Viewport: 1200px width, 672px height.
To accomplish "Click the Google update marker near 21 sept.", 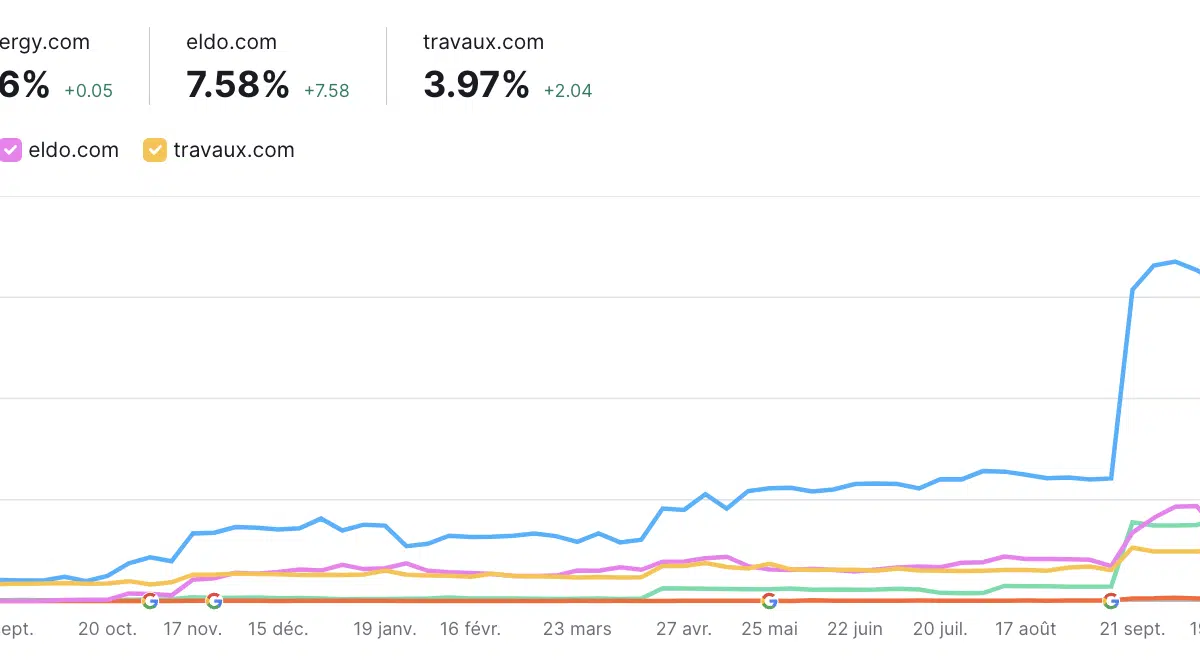I will pos(1110,601).
